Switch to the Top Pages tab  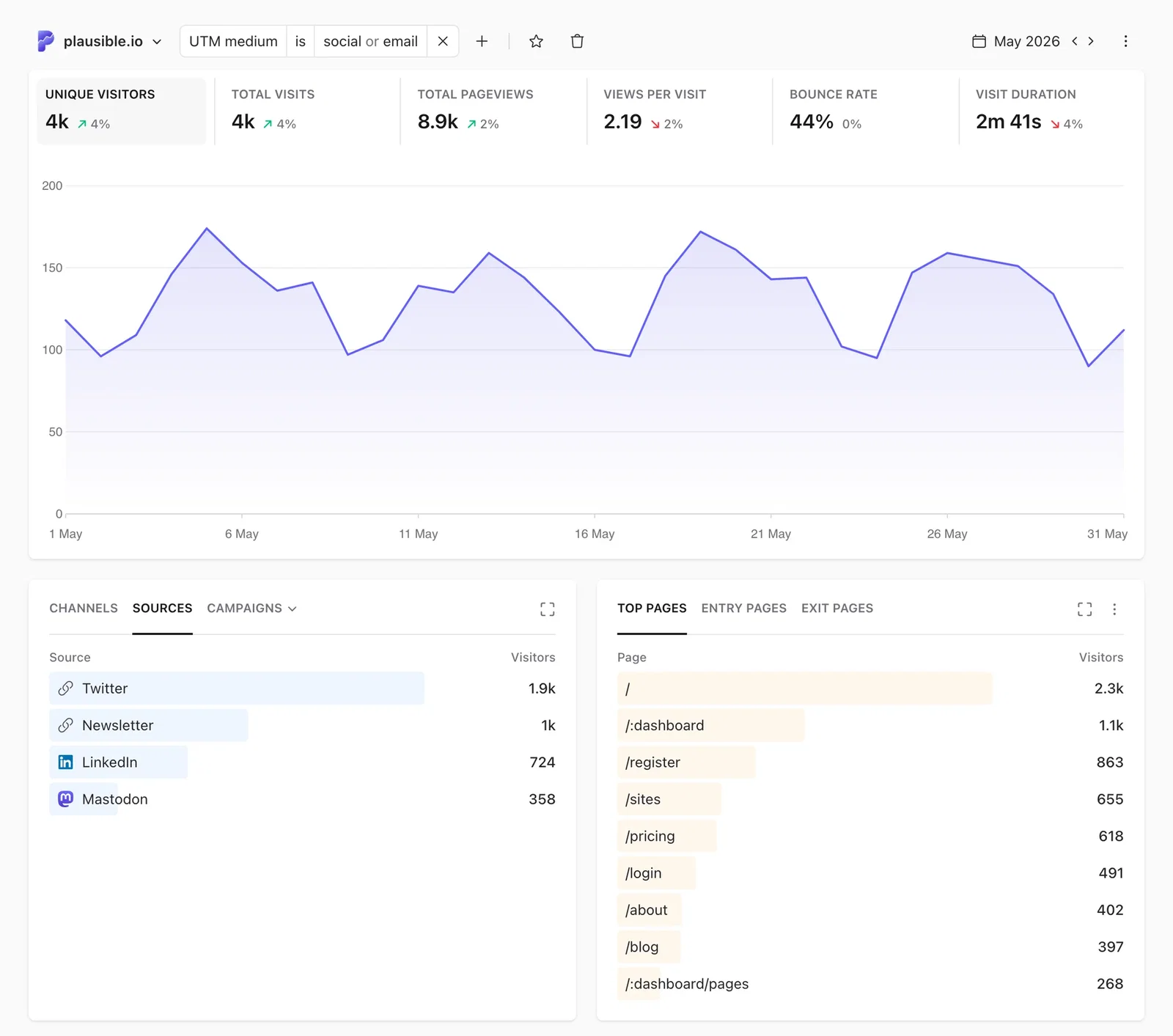pyautogui.click(x=652, y=608)
